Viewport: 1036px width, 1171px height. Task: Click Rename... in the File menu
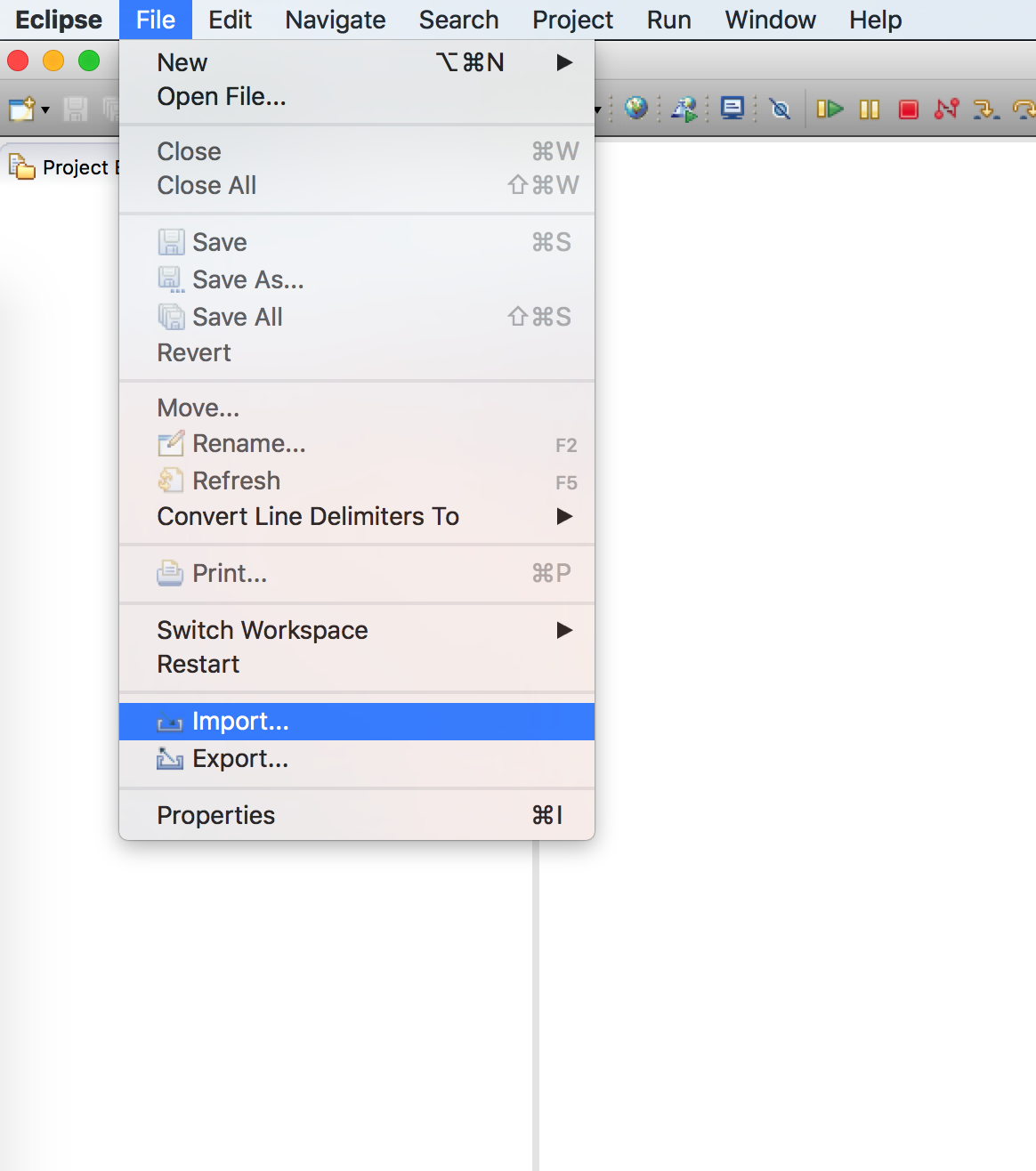click(357, 443)
